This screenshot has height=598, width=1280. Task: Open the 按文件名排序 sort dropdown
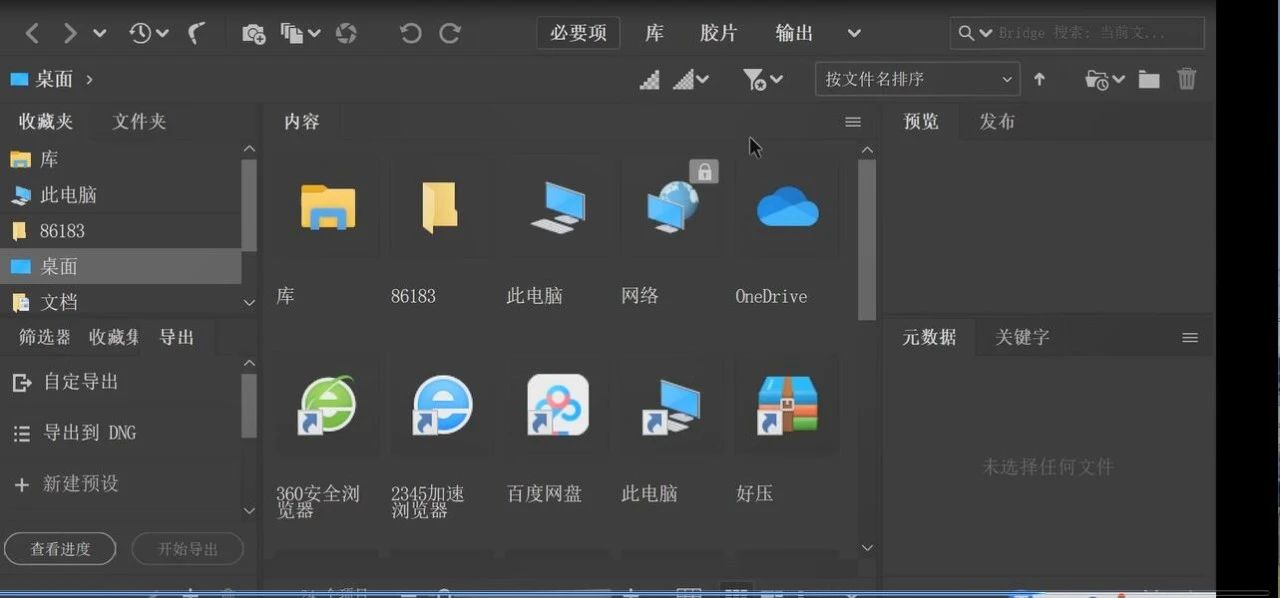point(917,79)
